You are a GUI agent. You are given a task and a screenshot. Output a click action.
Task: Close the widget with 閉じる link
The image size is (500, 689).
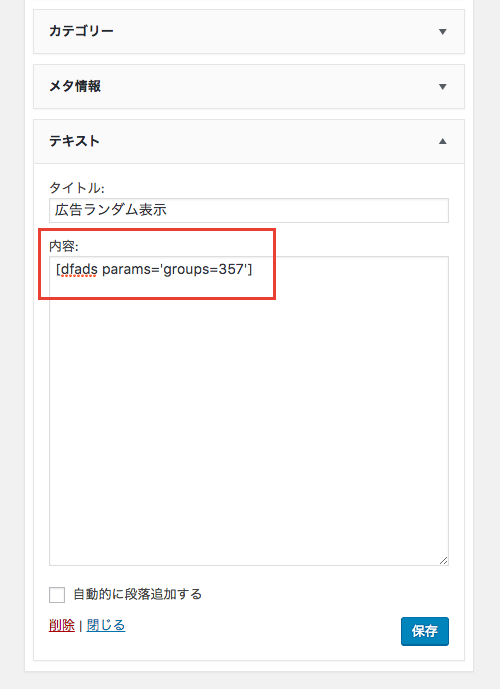(x=106, y=625)
